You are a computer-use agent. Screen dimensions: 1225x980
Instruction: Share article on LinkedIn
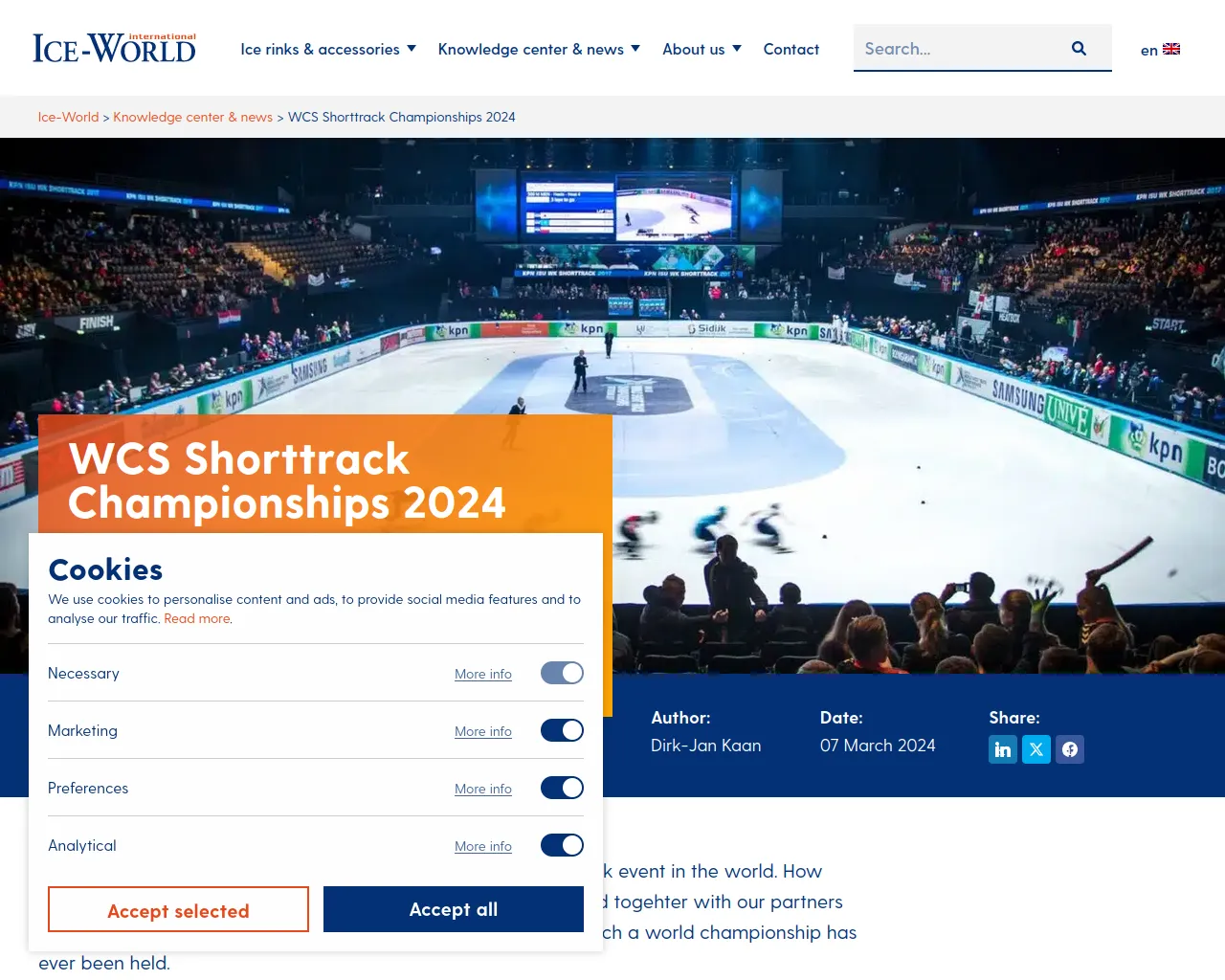click(1003, 749)
